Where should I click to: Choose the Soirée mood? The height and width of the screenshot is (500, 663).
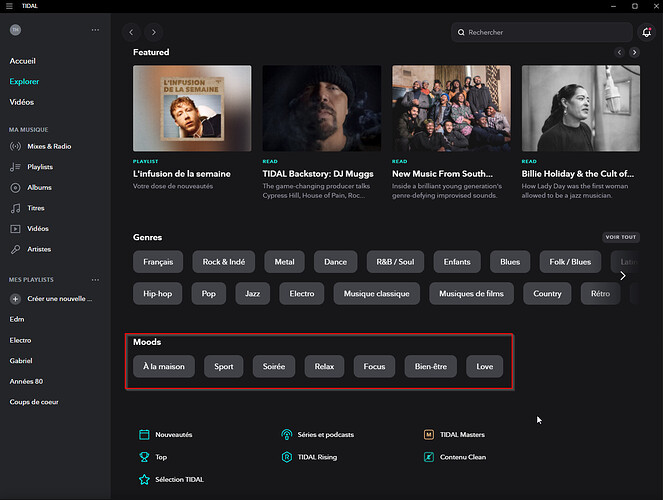[274, 366]
